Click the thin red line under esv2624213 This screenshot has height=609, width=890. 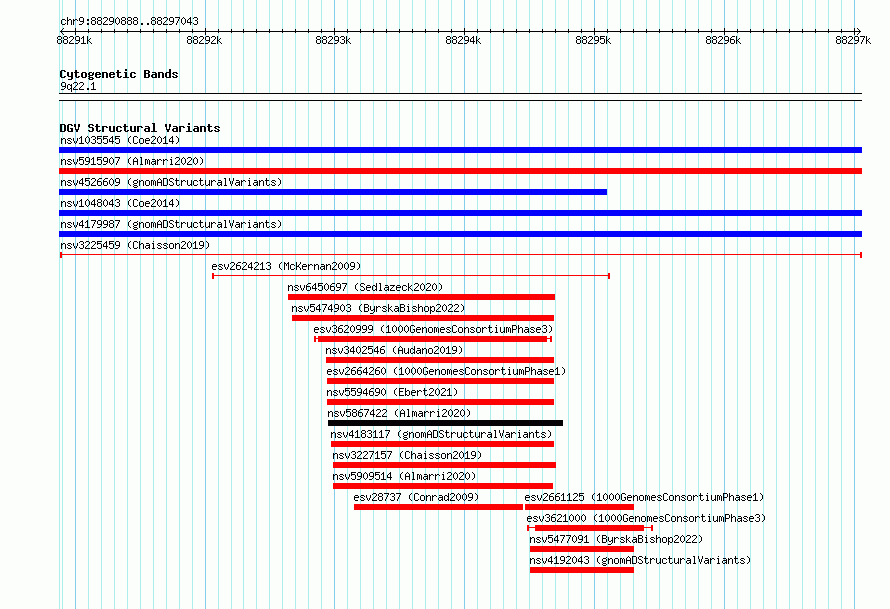tap(411, 276)
